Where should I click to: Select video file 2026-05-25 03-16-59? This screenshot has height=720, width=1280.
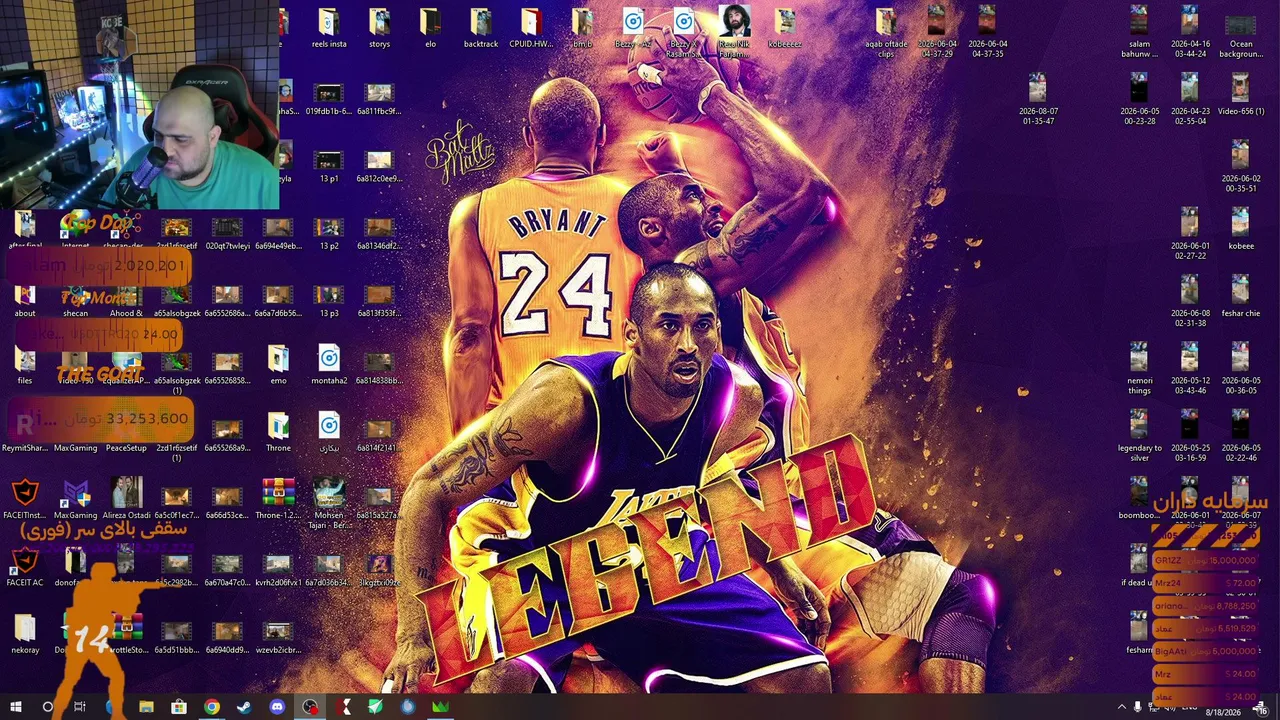click(x=1190, y=437)
